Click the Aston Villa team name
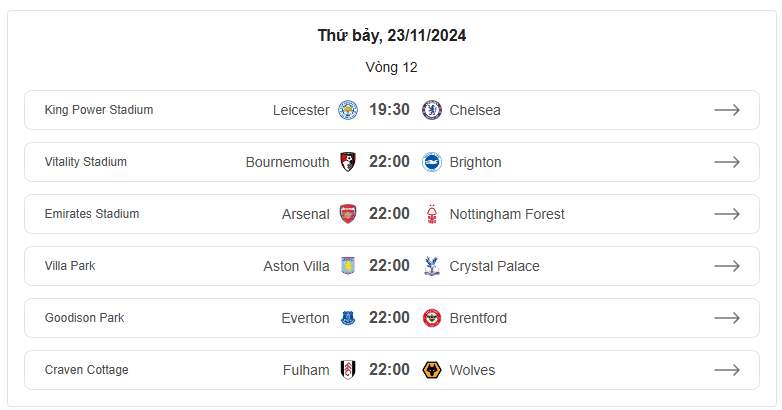Viewport: 782px width, 410px height. 296,266
